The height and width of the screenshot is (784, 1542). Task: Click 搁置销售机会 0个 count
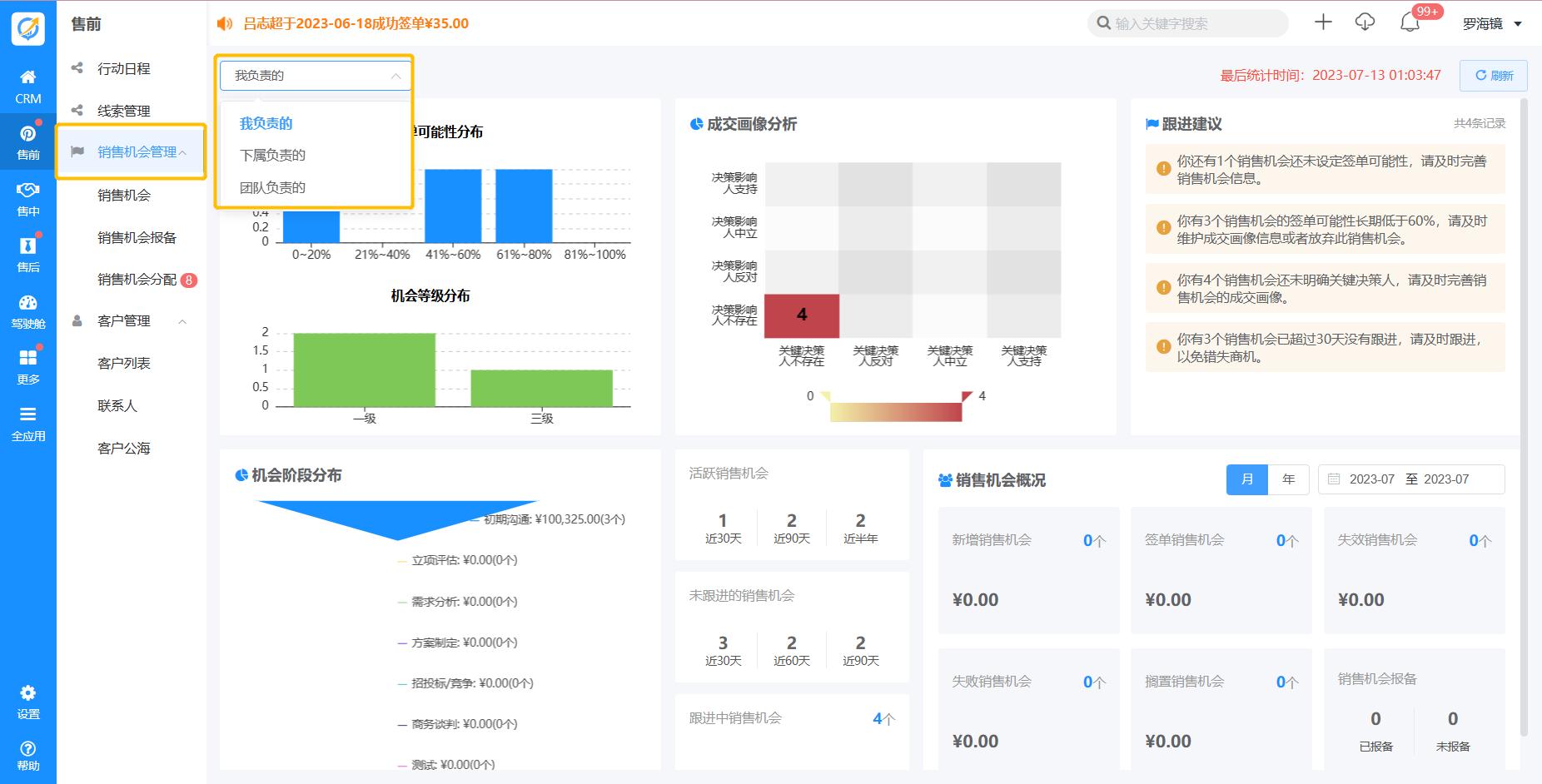[1287, 682]
